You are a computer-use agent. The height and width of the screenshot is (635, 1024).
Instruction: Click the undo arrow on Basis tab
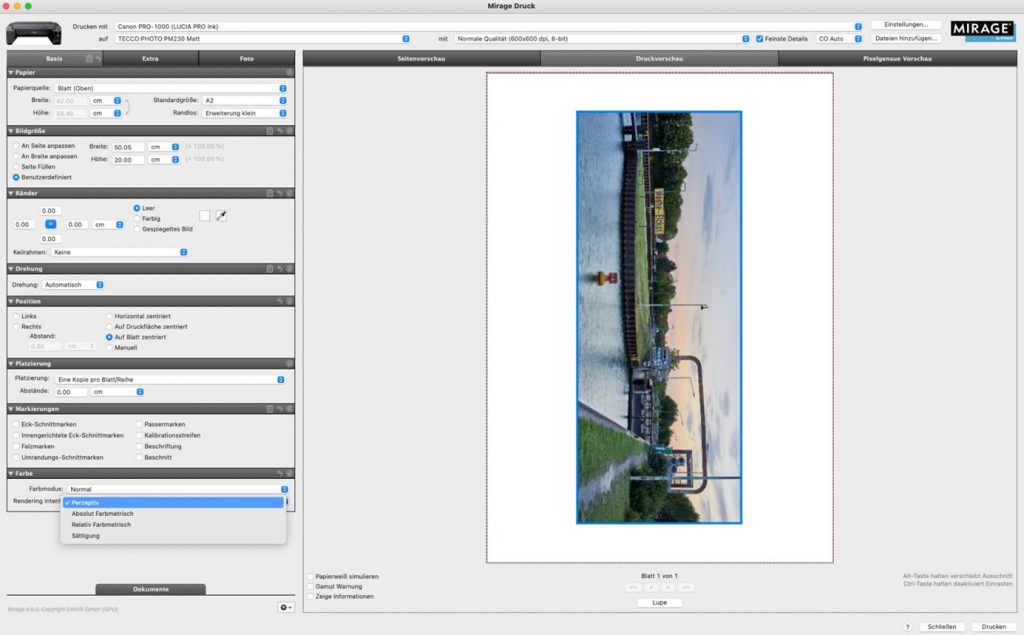click(x=99, y=59)
